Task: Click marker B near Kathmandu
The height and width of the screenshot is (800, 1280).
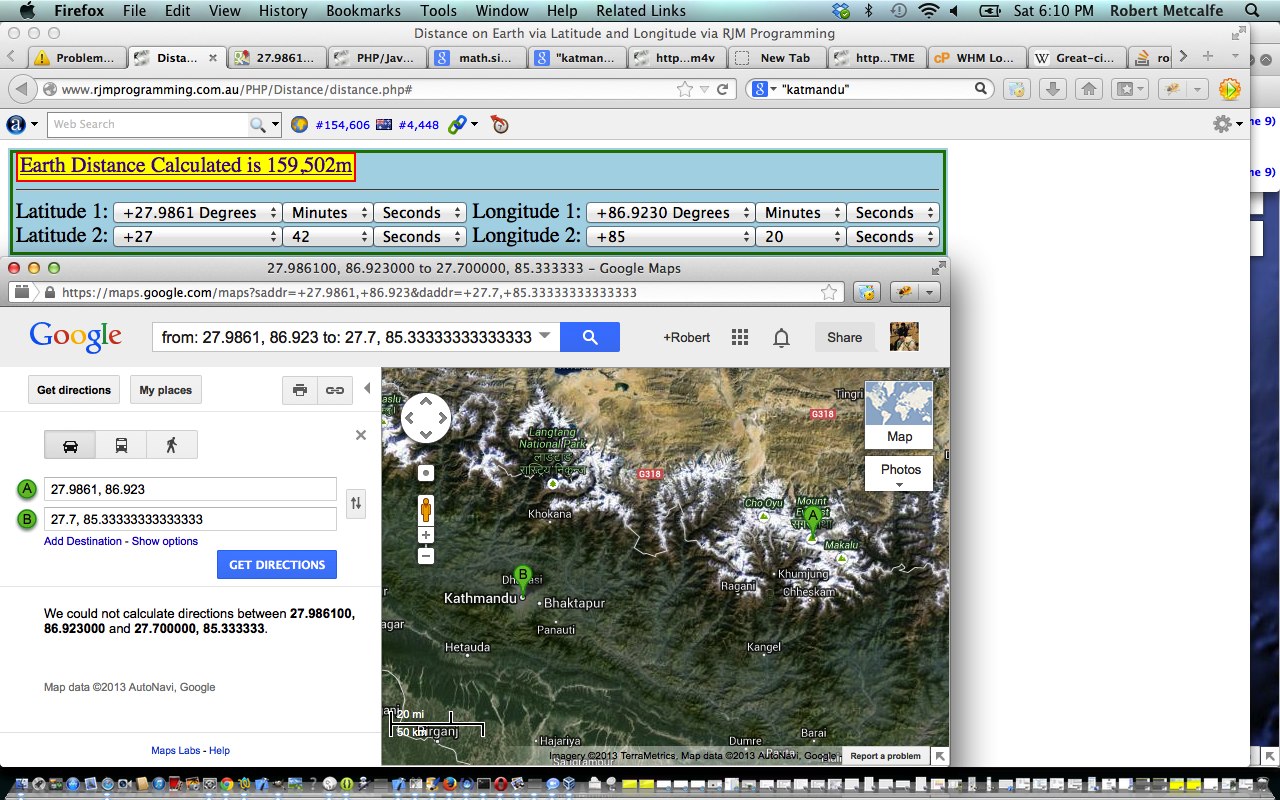Action: tap(522, 580)
